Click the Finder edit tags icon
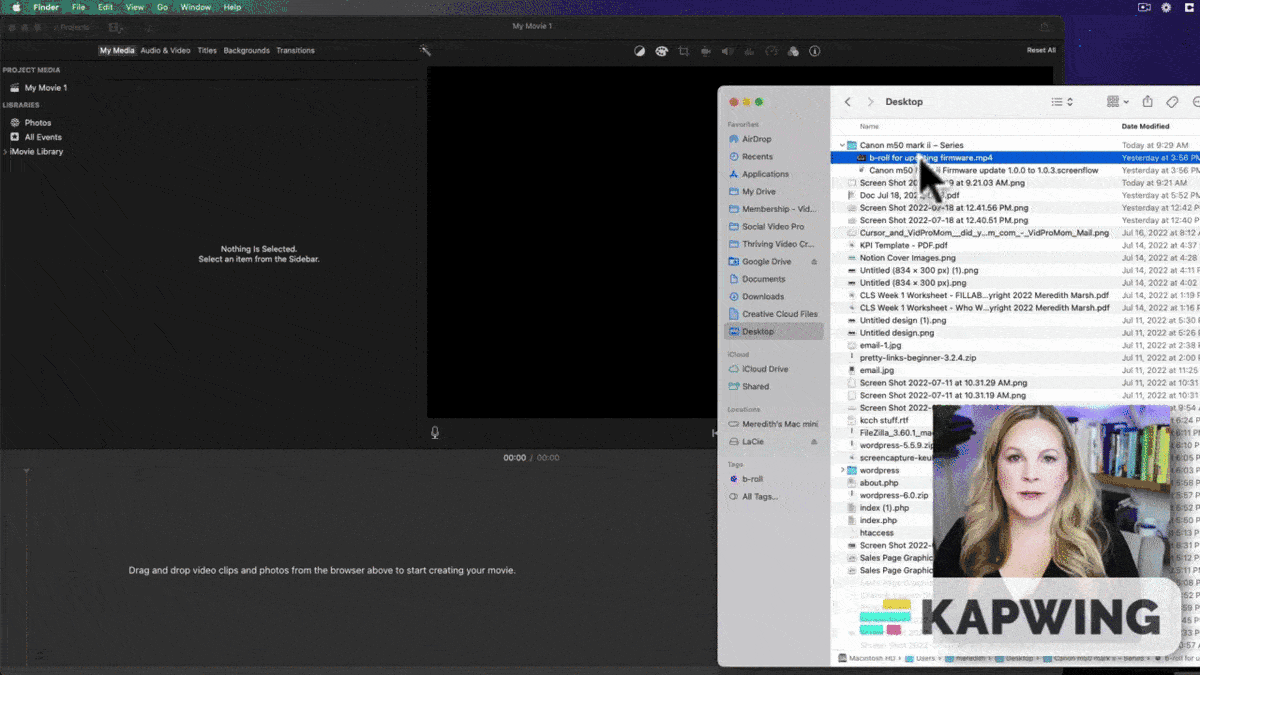Viewport: 1280px width, 720px height. 1173,102
